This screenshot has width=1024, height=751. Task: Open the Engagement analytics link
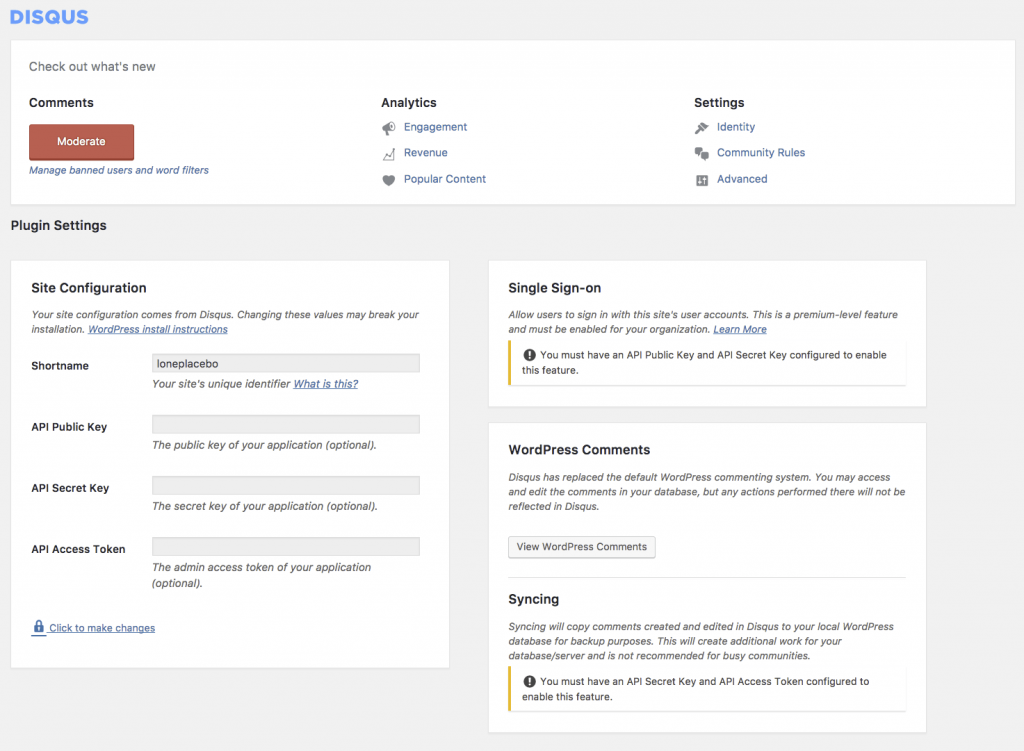click(x=435, y=127)
